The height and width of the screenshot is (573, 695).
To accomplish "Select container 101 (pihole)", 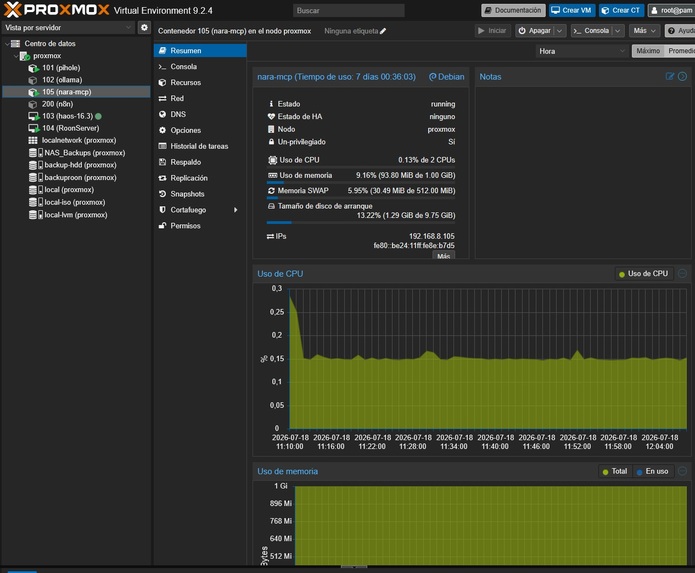I will [61, 68].
